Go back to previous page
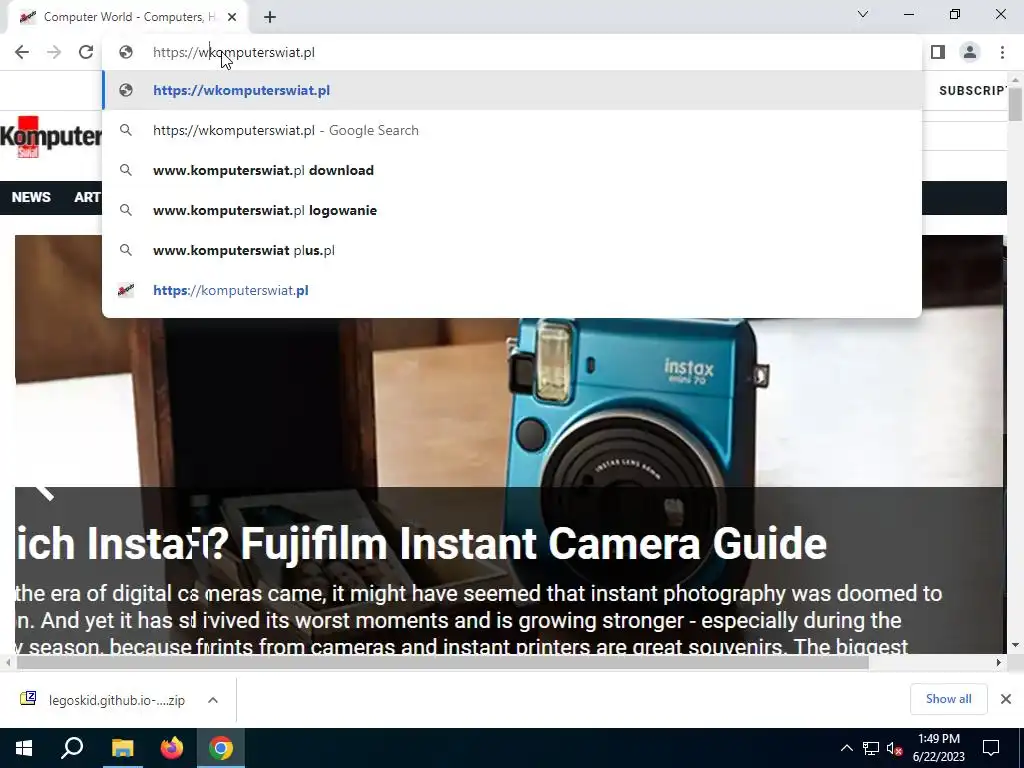 click(22, 52)
